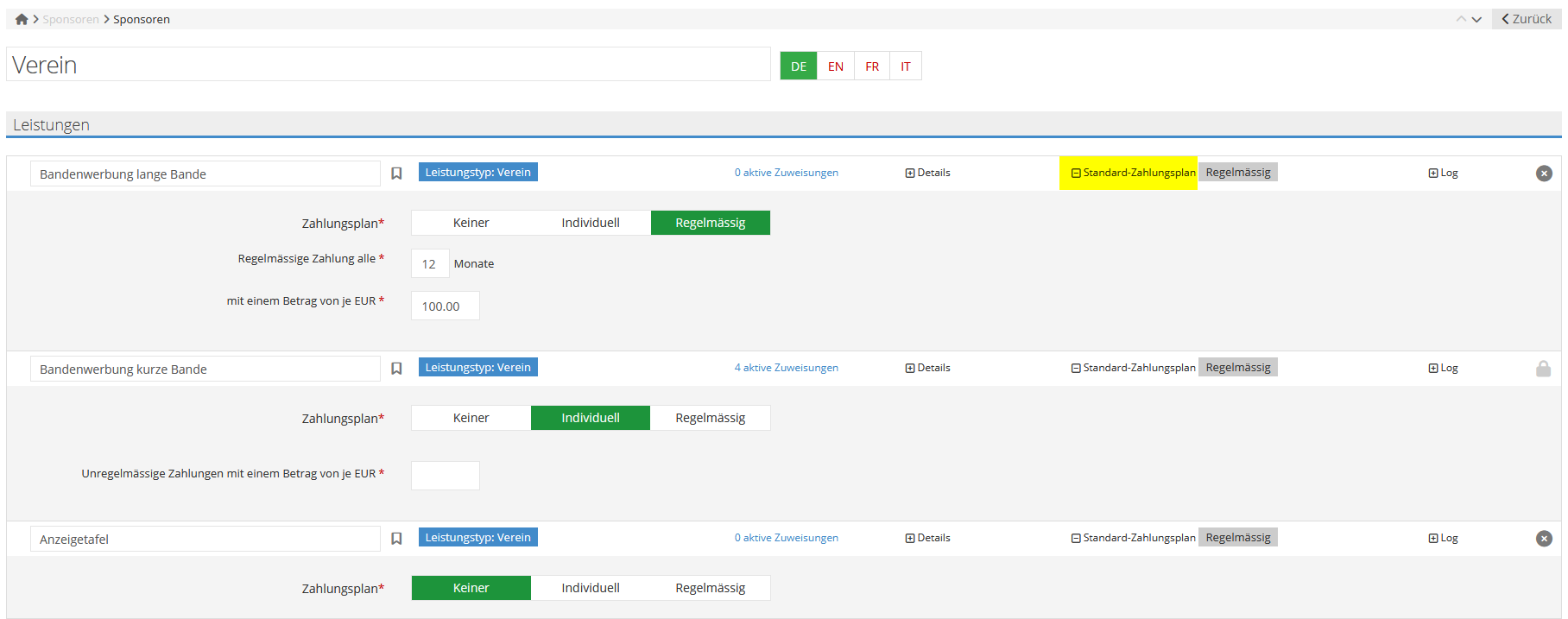Image resolution: width=1568 pixels, height=619 pixels.
Task: Click the EUR amount field showing 100.00
Action: tap(445, 306)
